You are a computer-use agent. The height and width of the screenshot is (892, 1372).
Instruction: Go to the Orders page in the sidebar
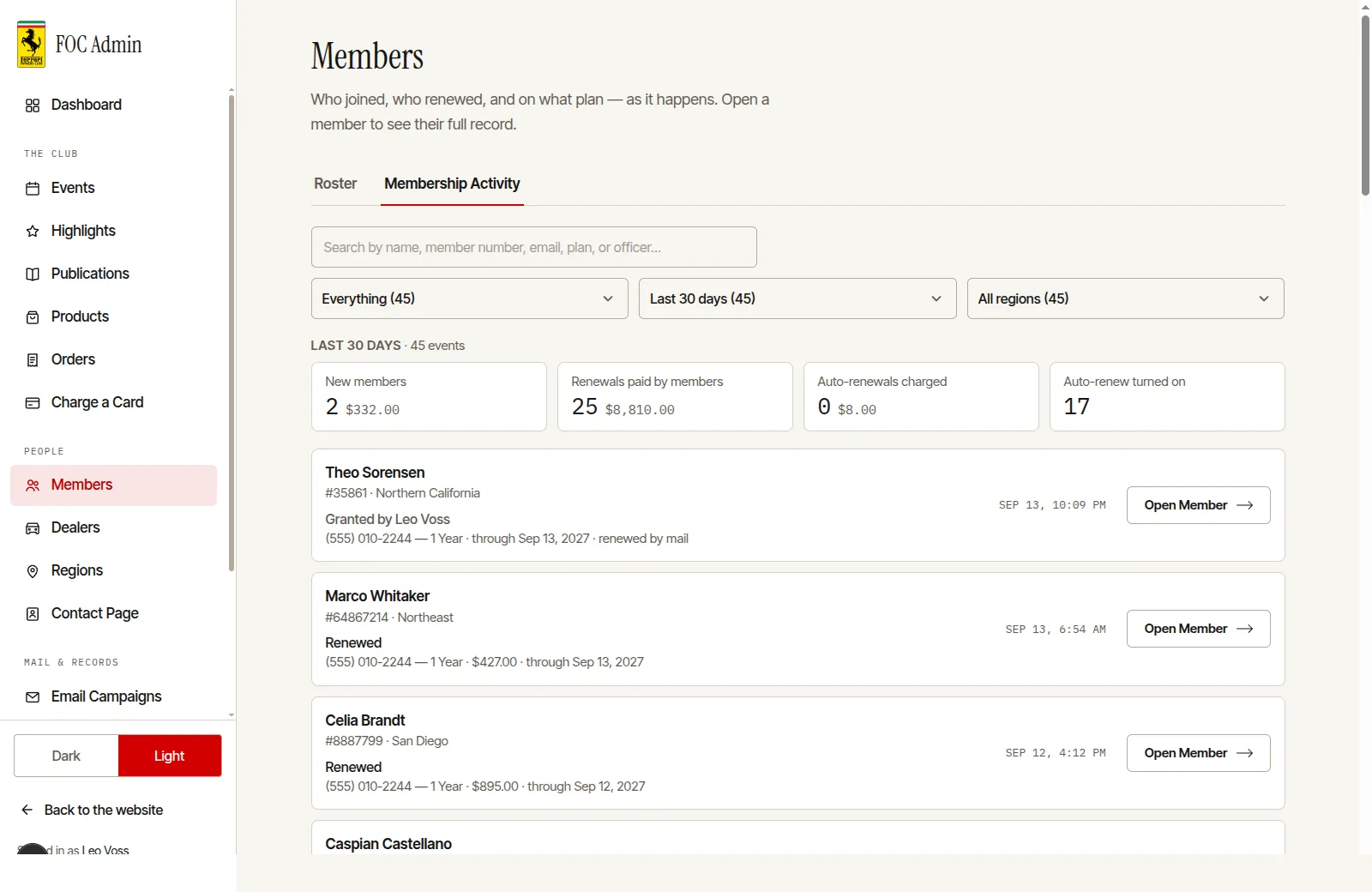coord(113,359)
